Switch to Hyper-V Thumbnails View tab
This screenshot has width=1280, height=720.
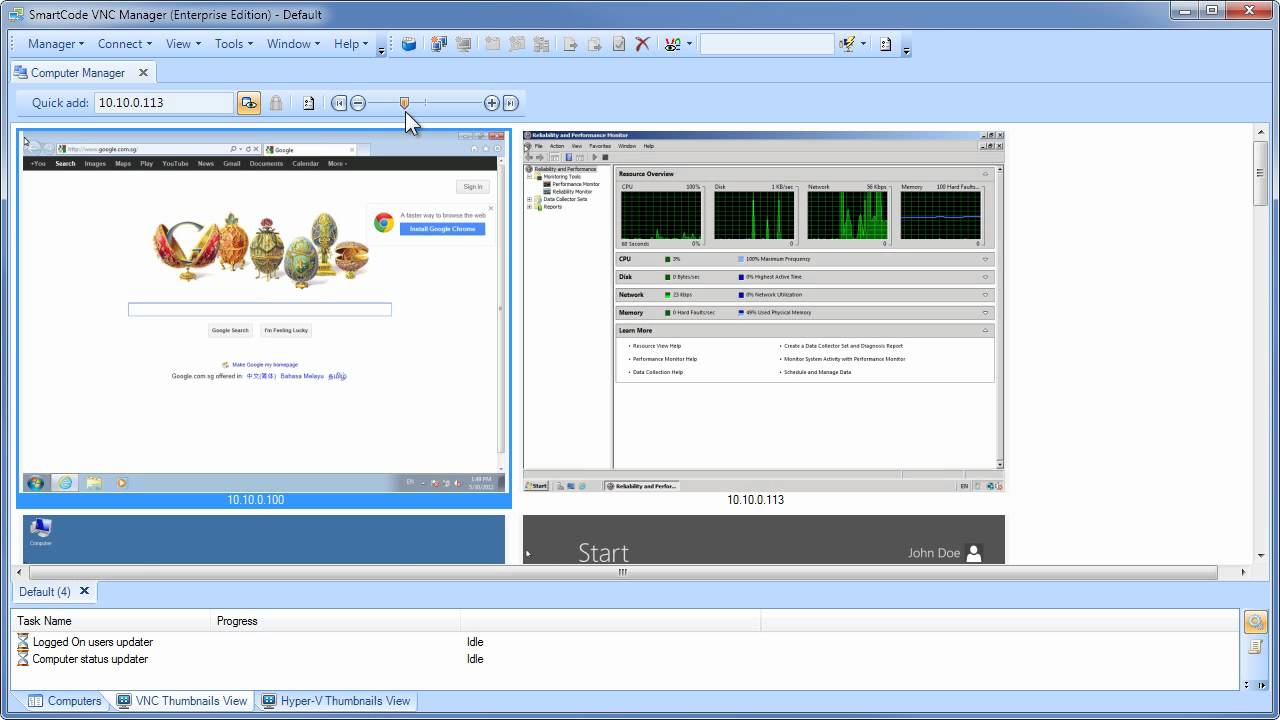(336, 701)
